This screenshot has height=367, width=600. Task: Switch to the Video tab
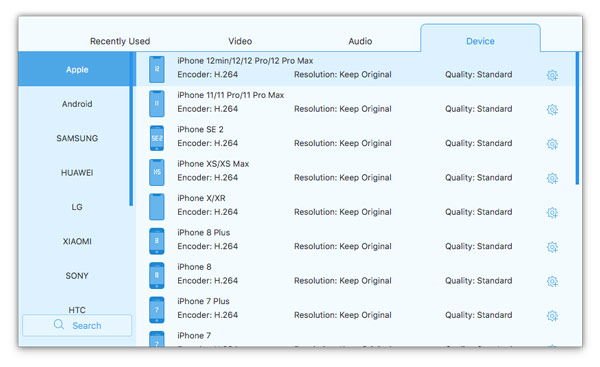tap(240, 41)
